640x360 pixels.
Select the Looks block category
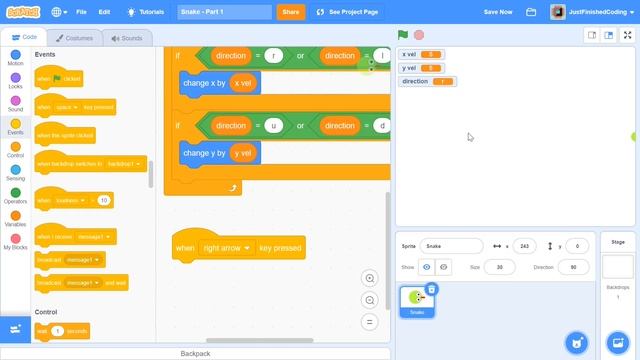coord(16,81)
